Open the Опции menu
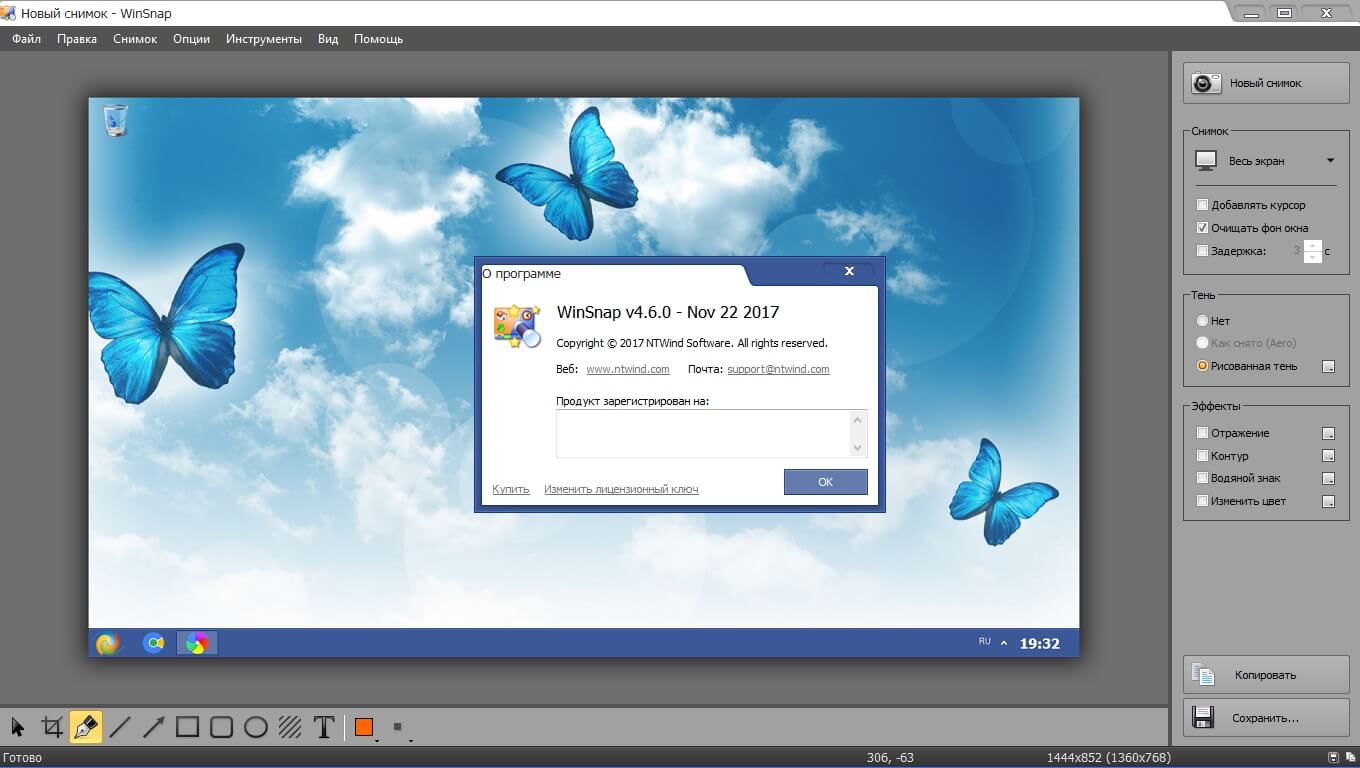 pyautogui.click(x=191, y=39)
